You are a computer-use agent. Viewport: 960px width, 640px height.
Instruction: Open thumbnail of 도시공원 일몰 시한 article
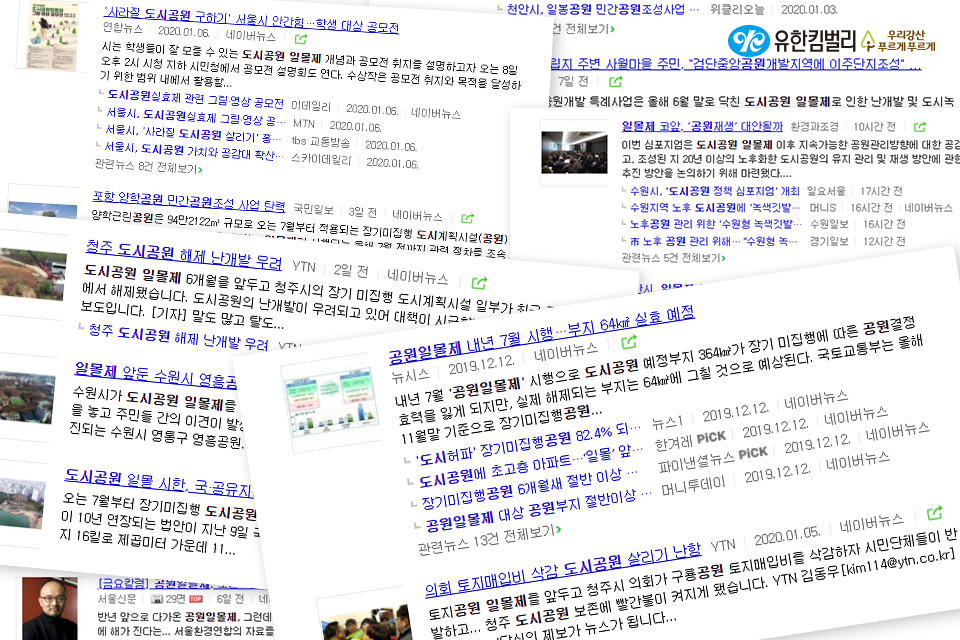[21, 503]
